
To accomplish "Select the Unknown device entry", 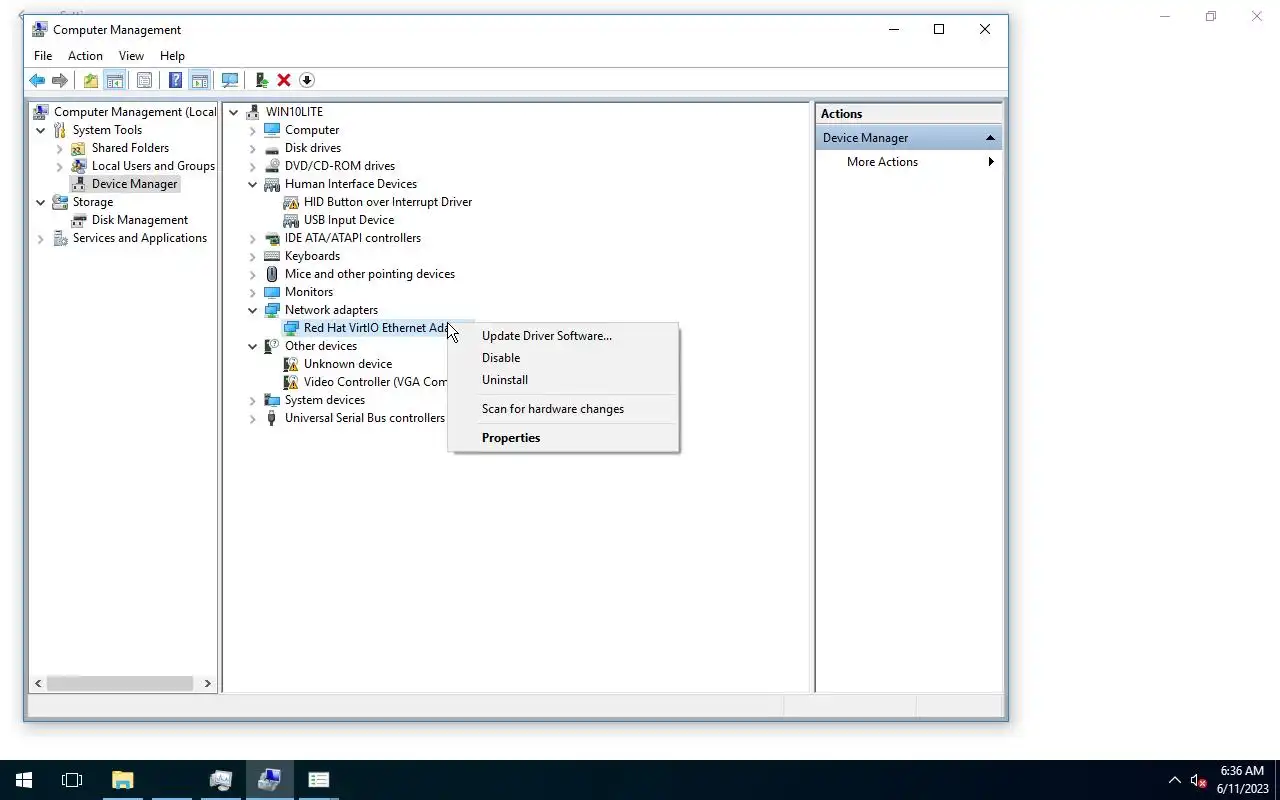I will 348,364.
